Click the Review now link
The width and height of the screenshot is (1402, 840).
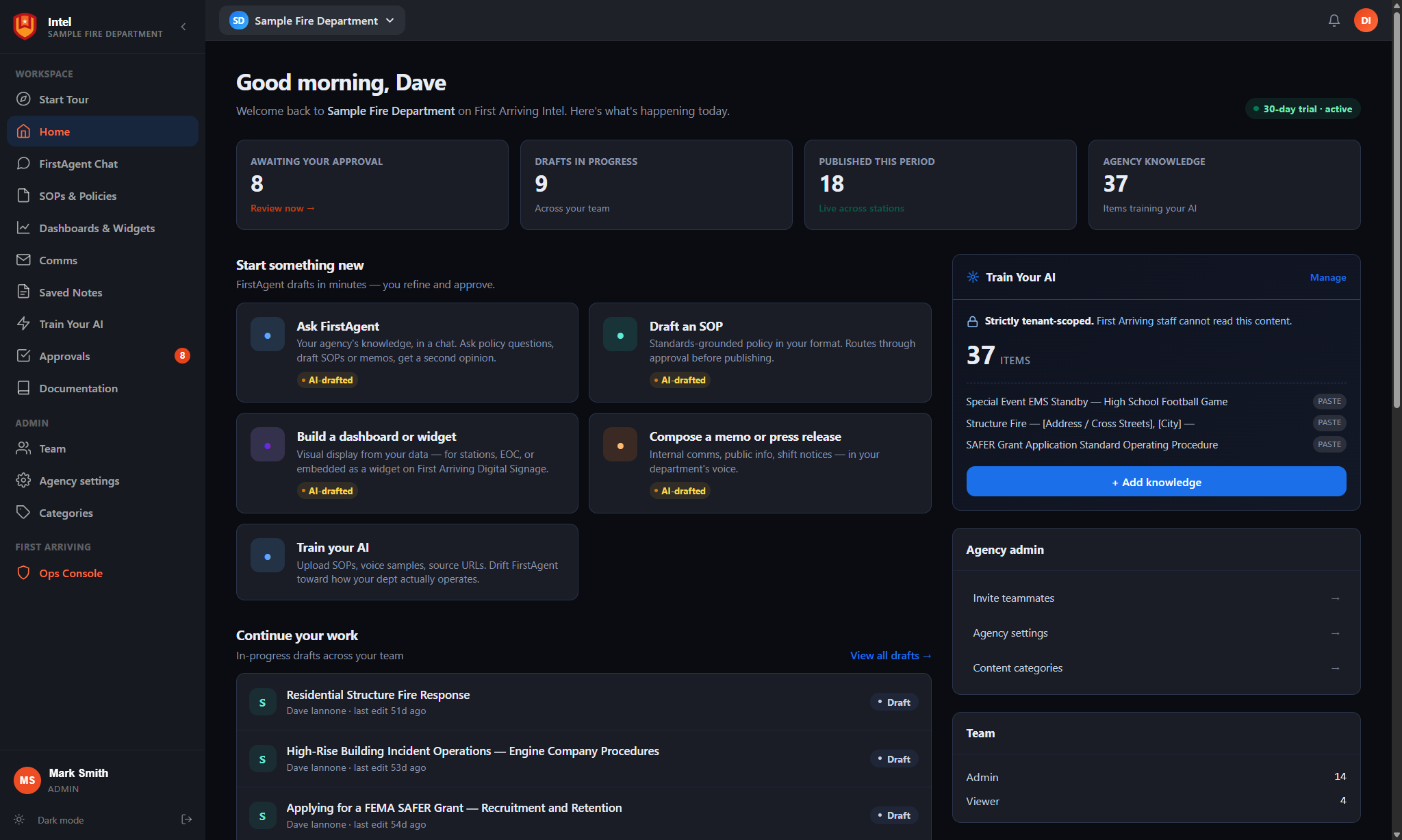click(283, 208)
